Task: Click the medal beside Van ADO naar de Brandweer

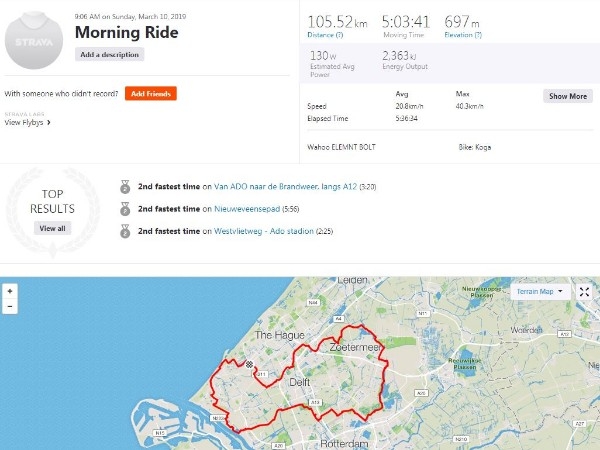Action: pos(125,187)
